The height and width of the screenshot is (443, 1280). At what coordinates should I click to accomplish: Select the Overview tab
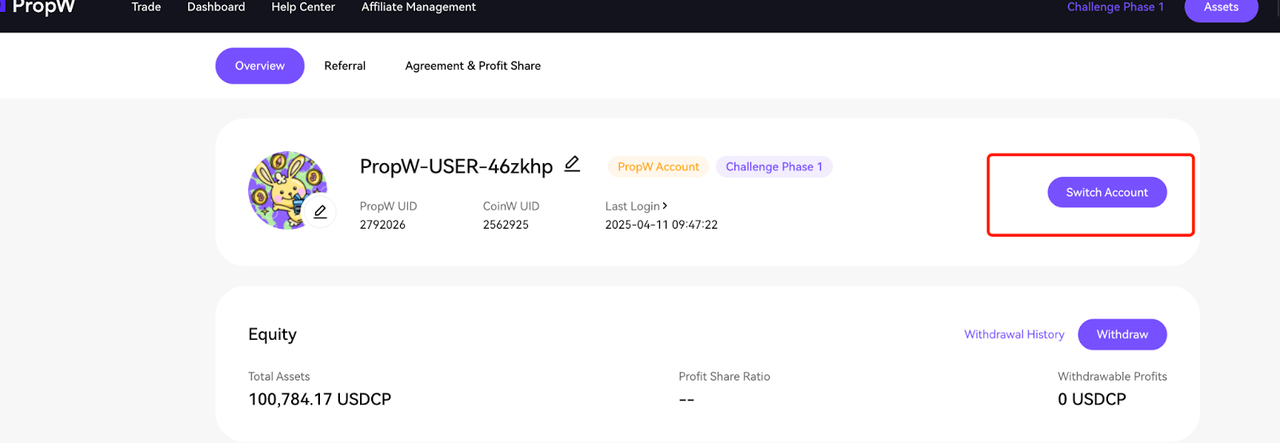[260, 66]
